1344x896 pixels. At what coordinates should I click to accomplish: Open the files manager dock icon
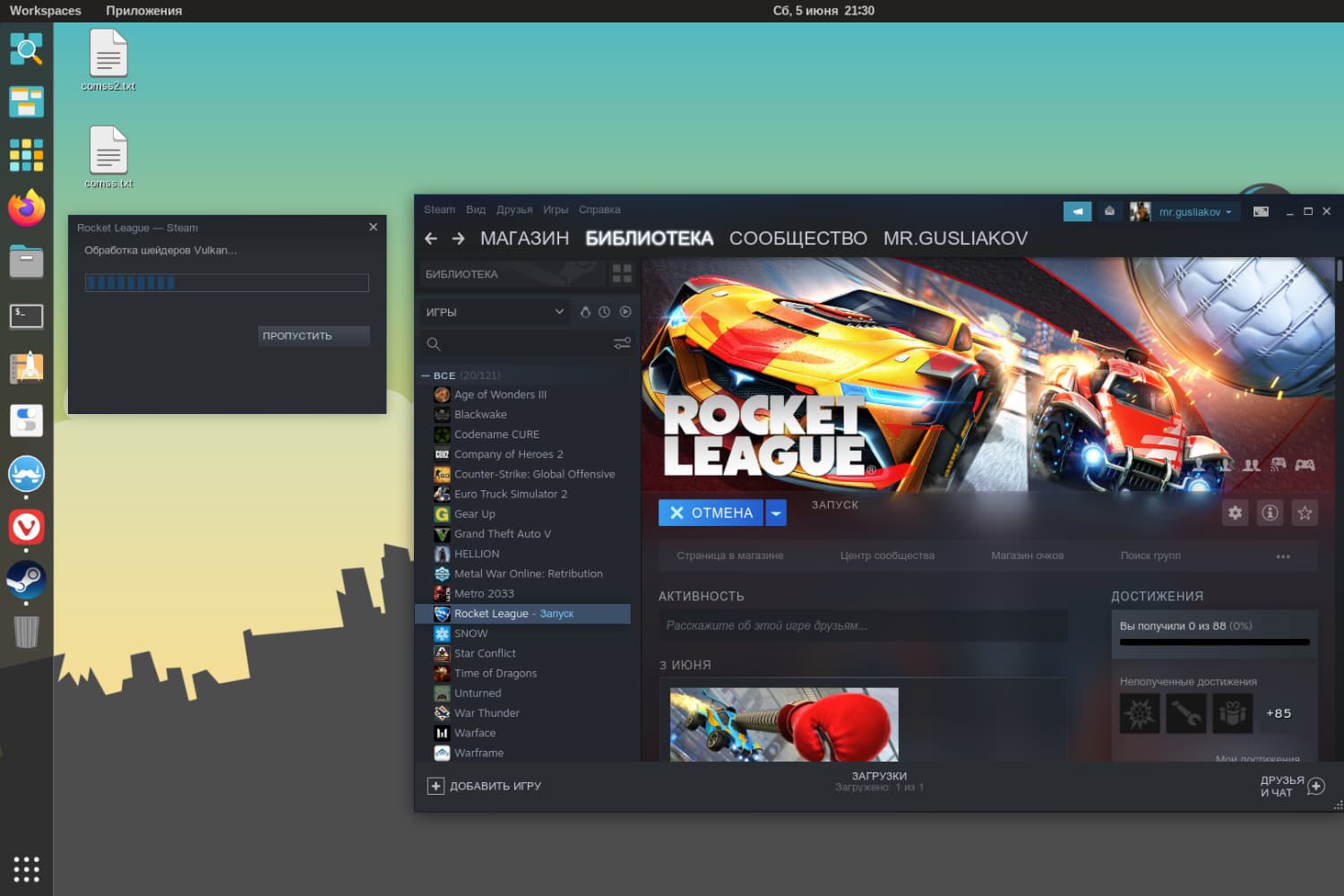26,262
